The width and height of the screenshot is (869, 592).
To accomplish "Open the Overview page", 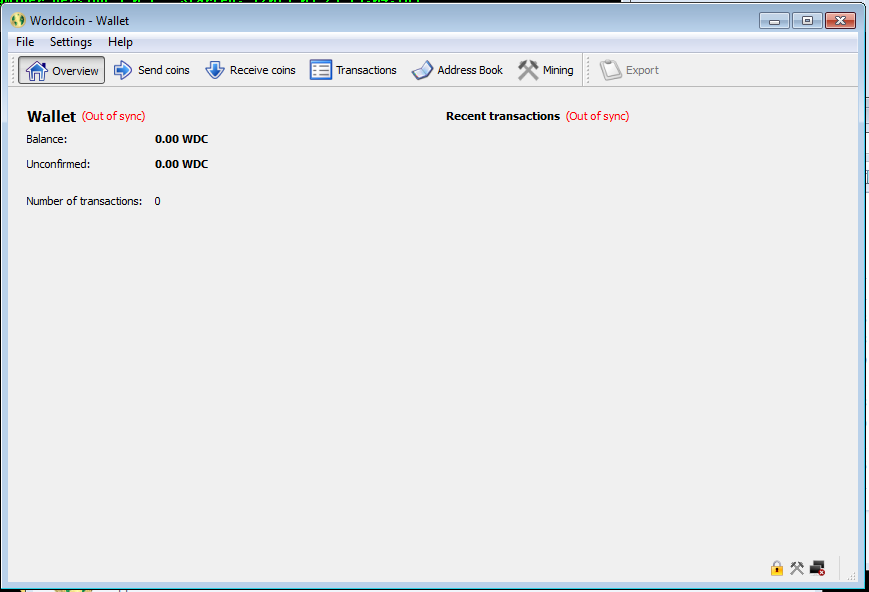I will (62, 70).
